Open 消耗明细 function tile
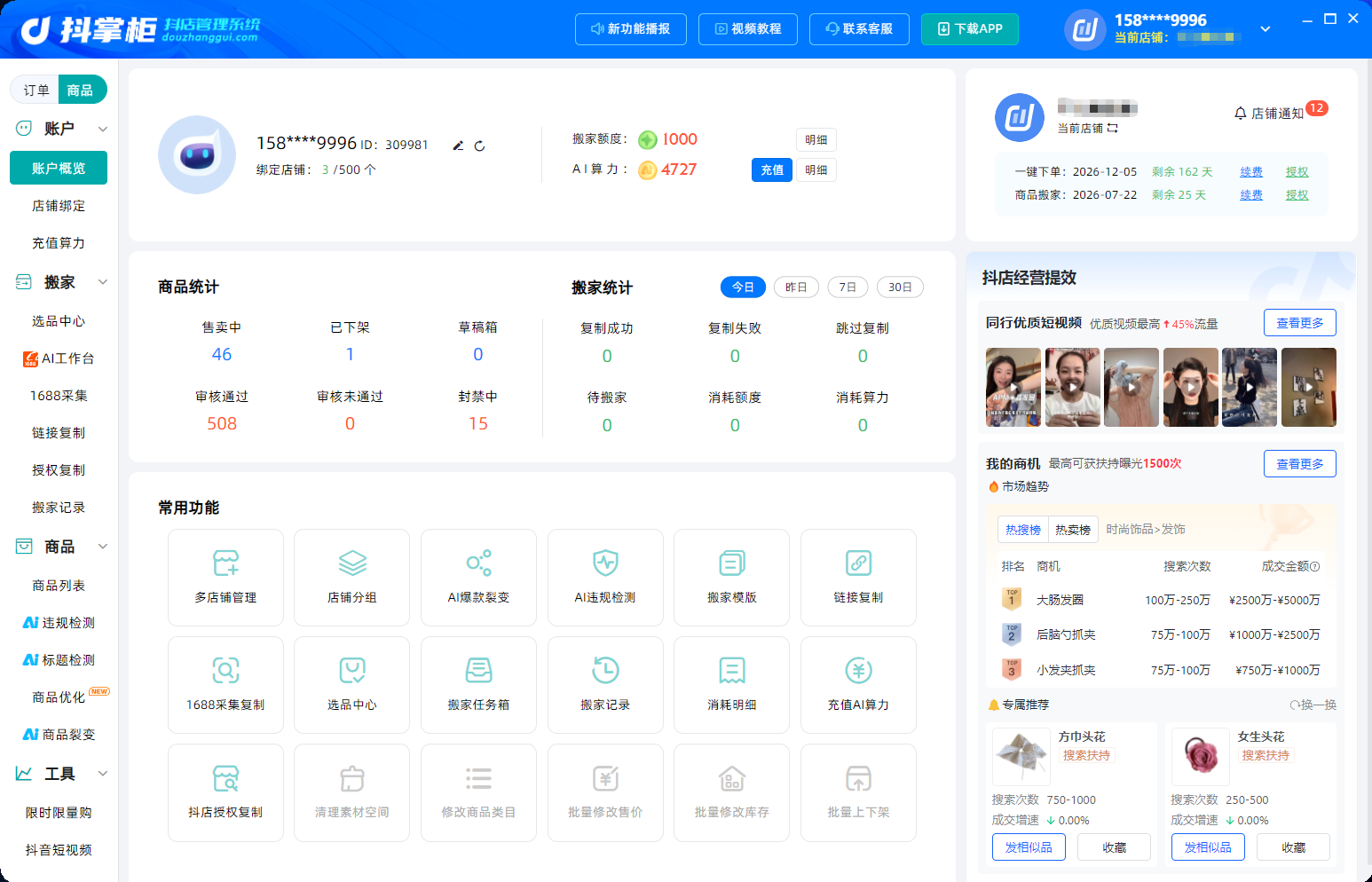Screen dimensions: 1372x882 [731, 685]
